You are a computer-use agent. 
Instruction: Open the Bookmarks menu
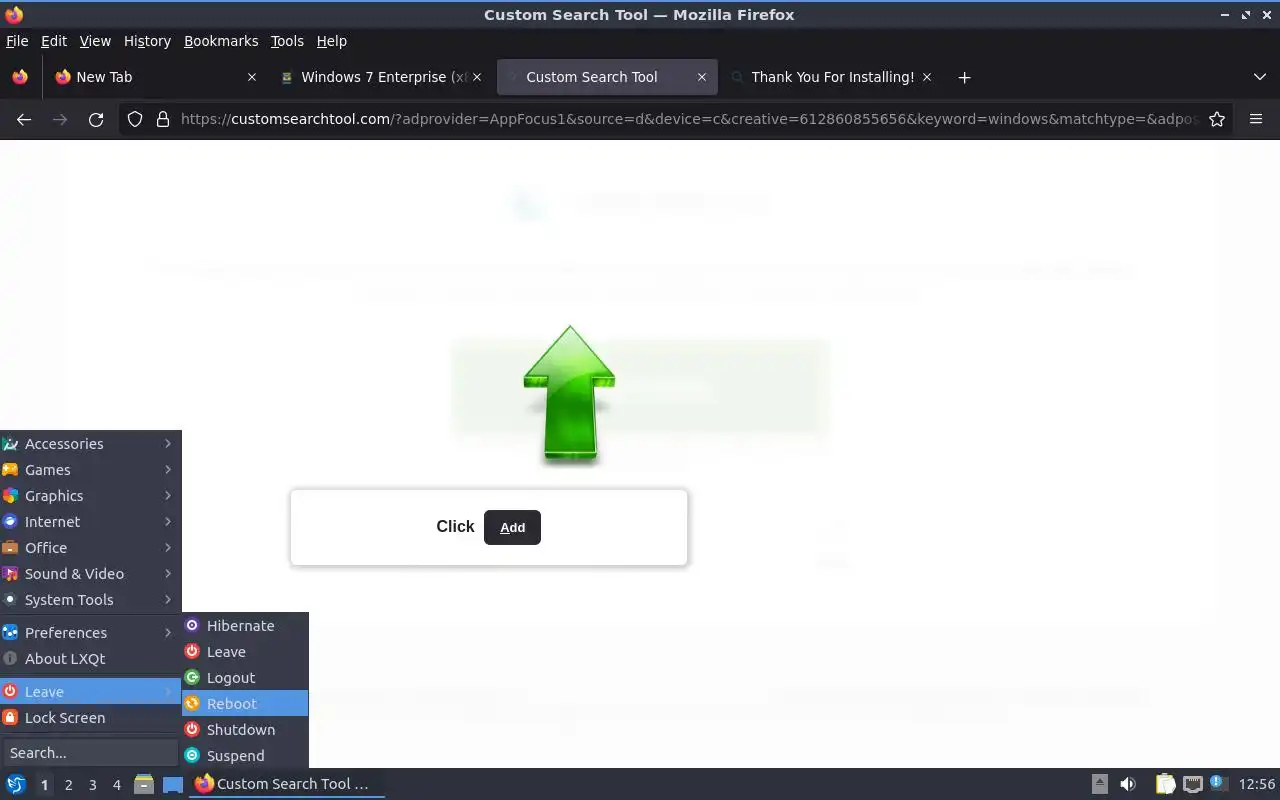pos(221,41)
